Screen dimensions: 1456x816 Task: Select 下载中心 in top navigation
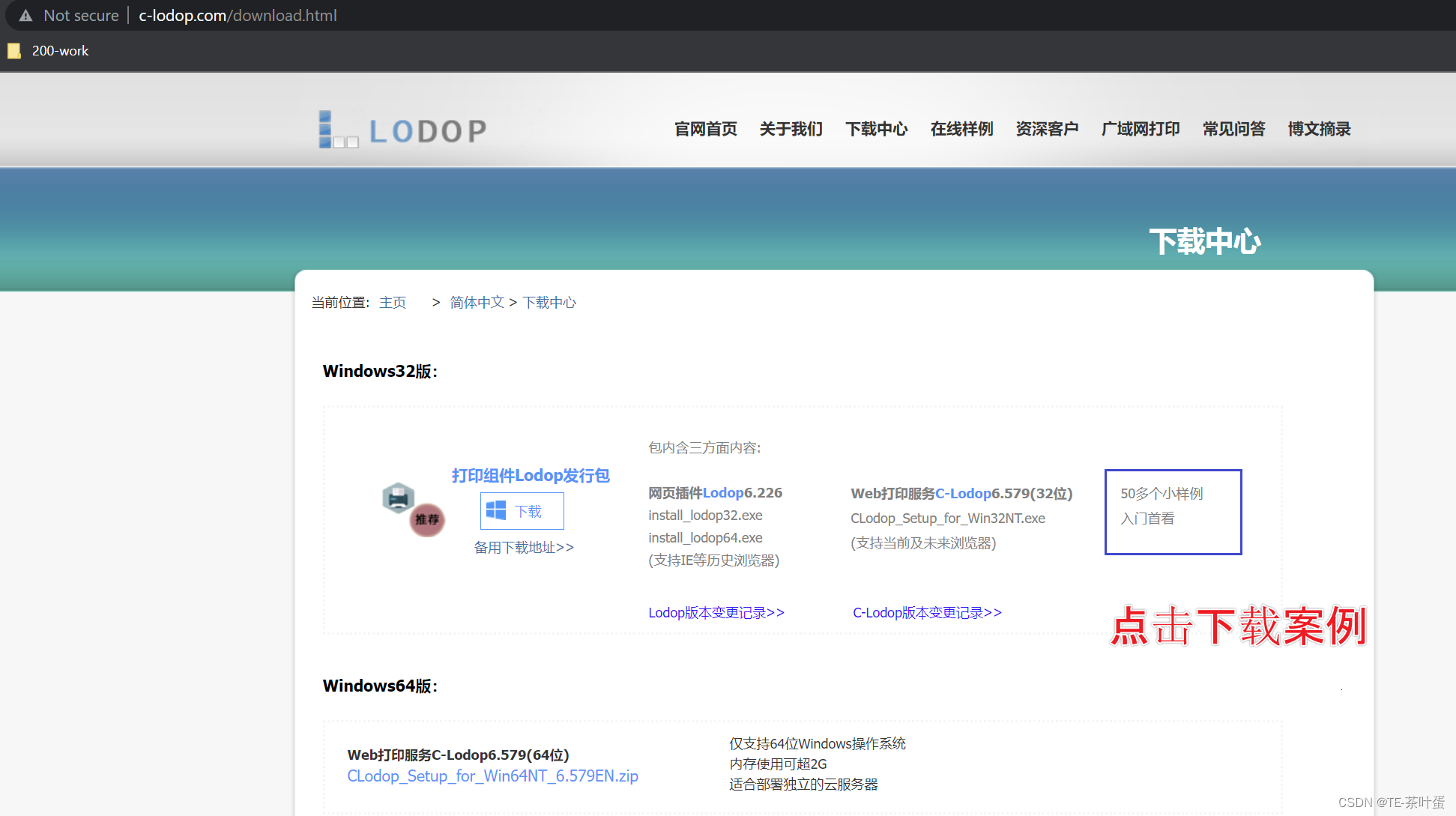point(876,129)
